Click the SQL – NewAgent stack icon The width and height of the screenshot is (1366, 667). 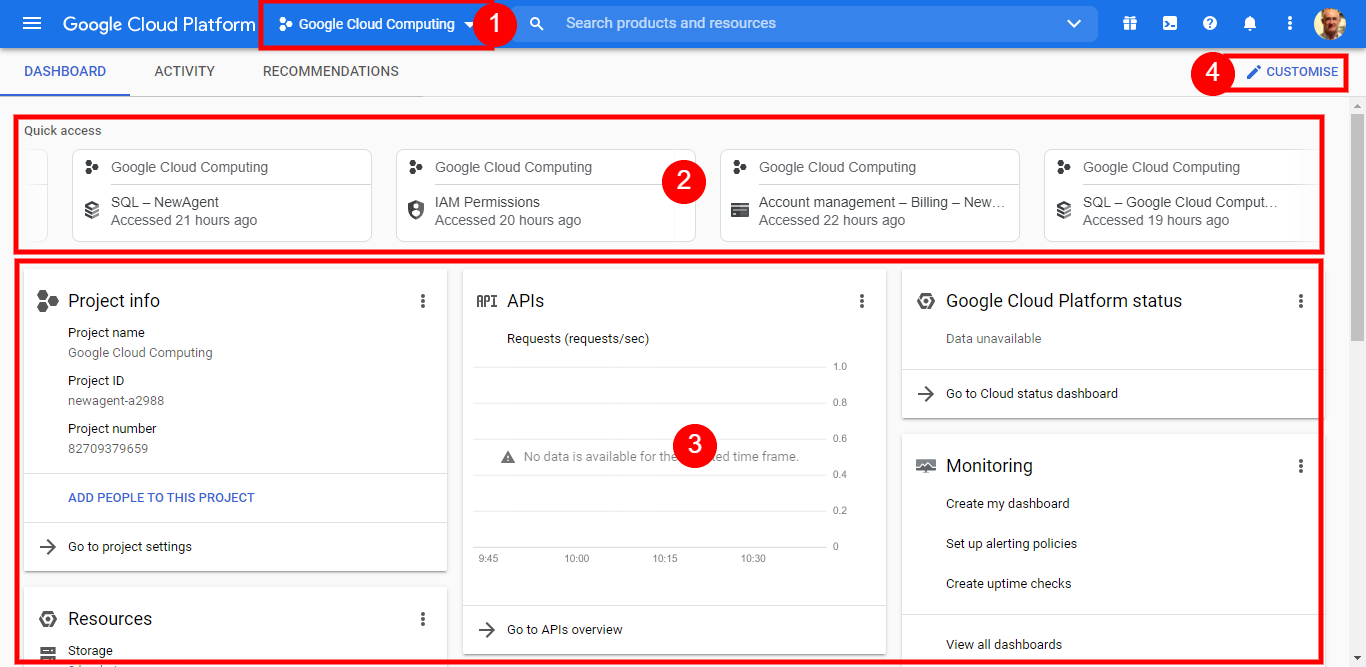[92, 210]
